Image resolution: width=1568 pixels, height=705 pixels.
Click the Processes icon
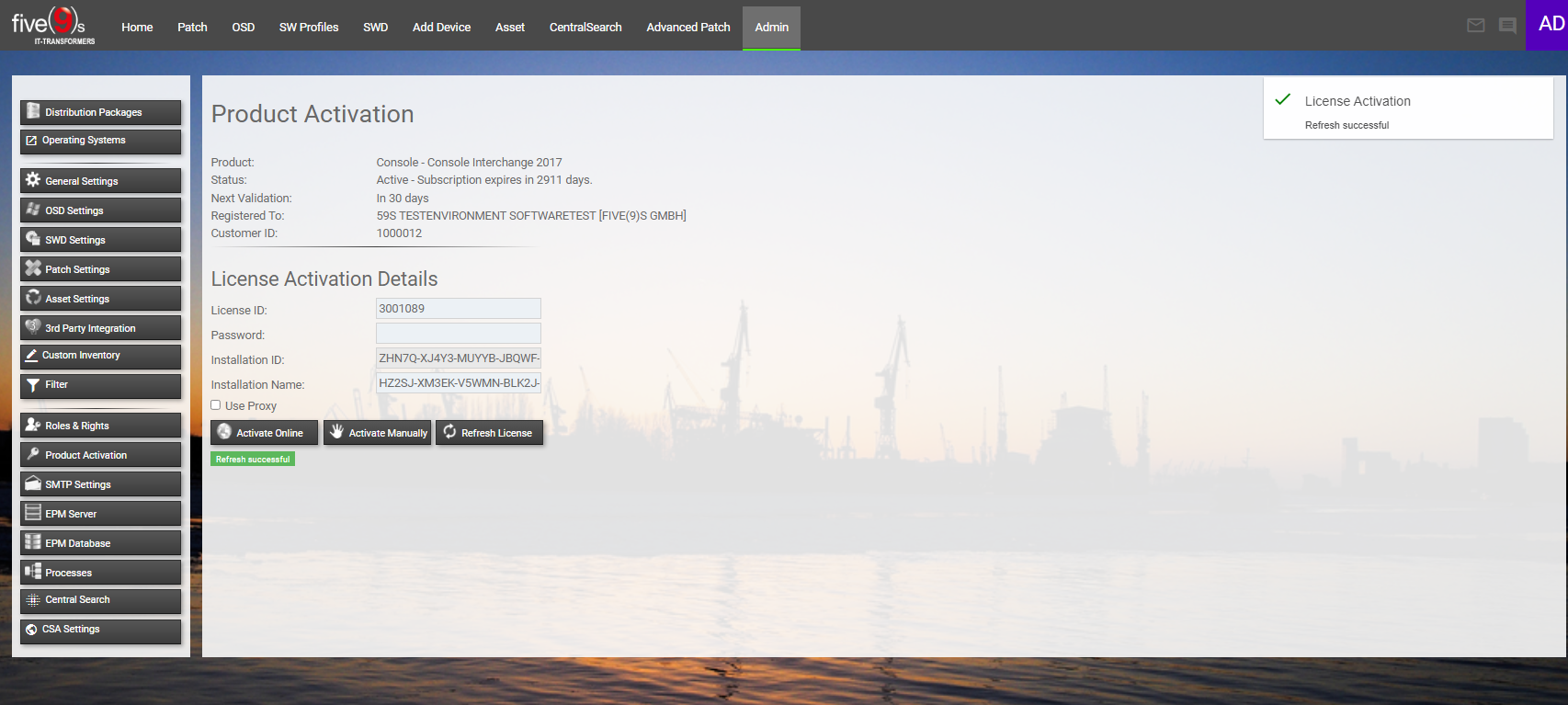pos(33,572)
